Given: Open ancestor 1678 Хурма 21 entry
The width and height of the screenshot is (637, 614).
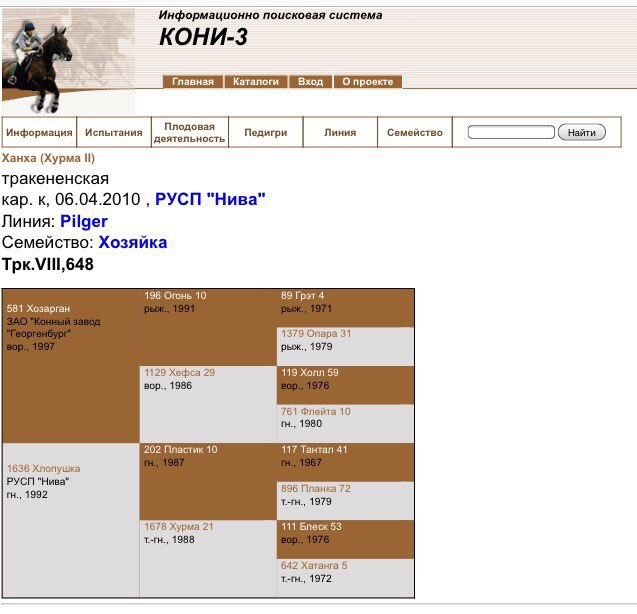Looking at the screenshot, I should tap(179, 526).
